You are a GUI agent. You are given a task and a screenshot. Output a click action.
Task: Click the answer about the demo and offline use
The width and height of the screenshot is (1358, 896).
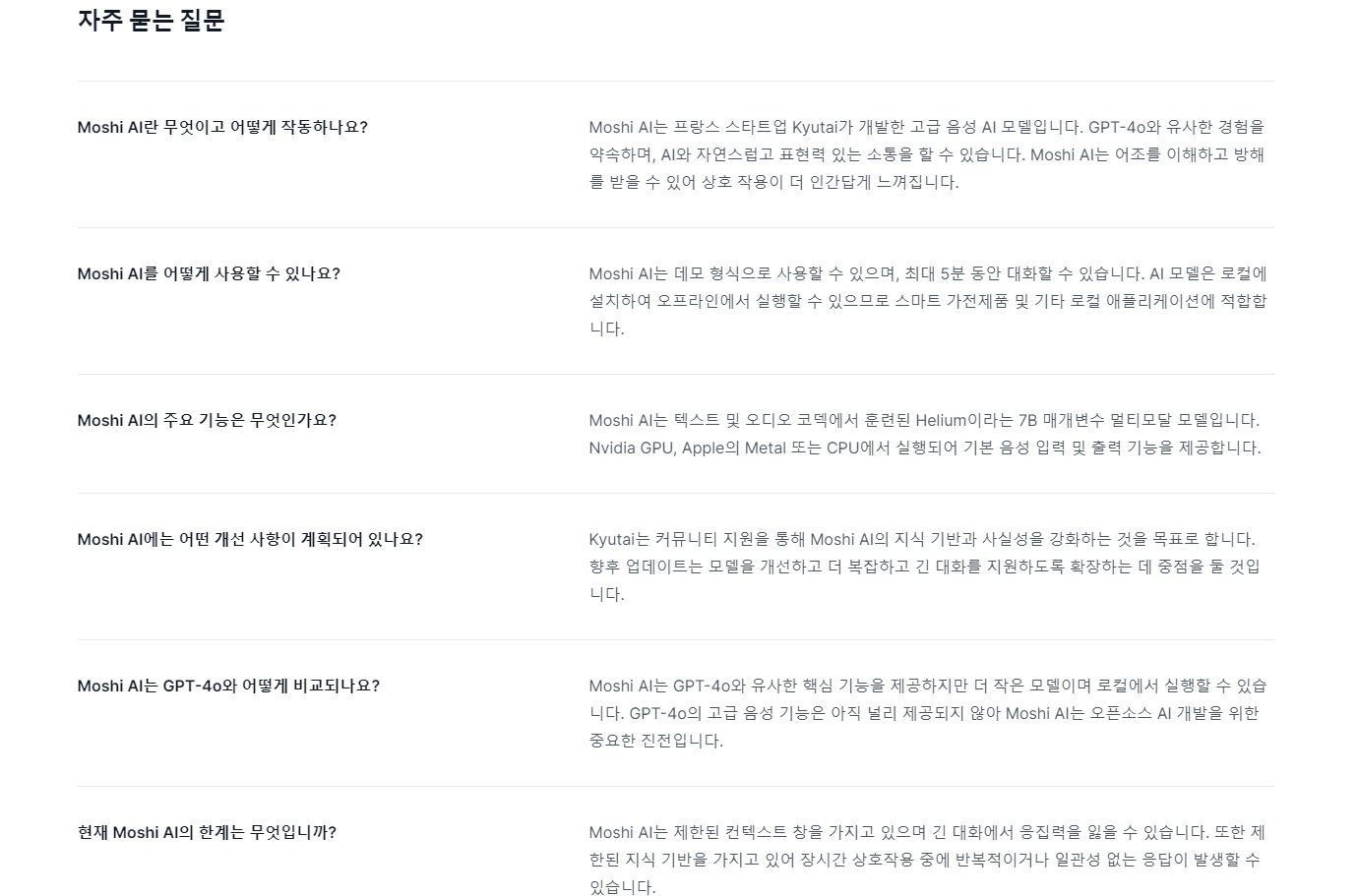pyautogui.click(x=927, y=301)
